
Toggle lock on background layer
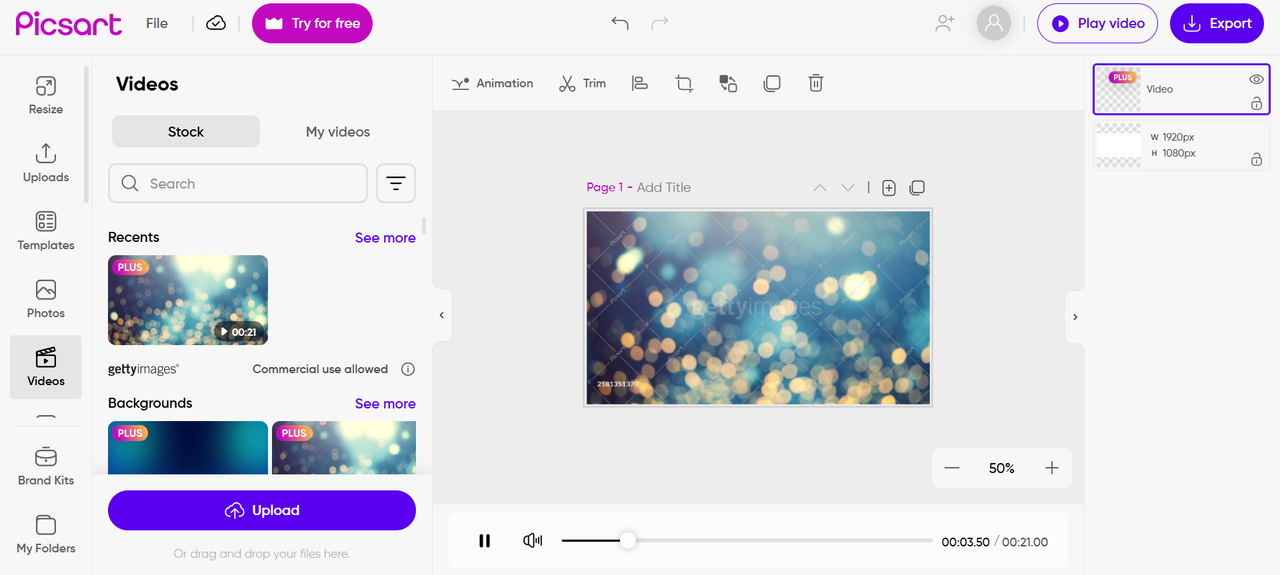click(x=1256, y=159)
